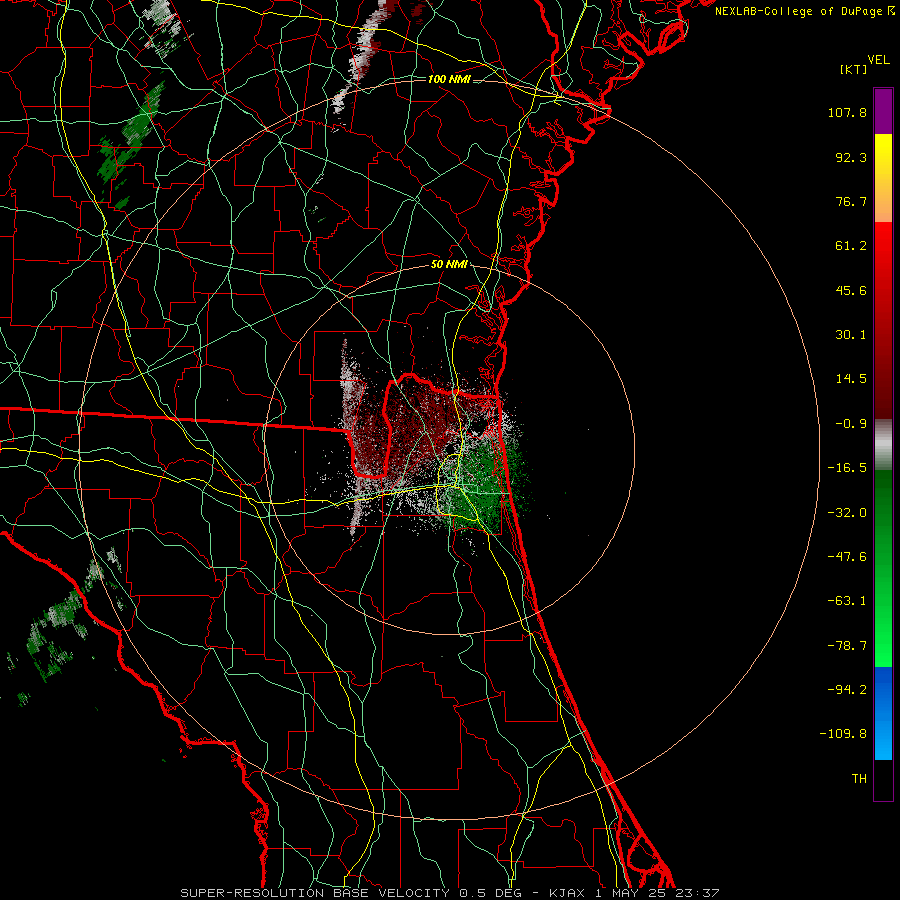The width and height of the screenshot is (900, 900).
Task: Click the -109.8 value on the velocity scale
Action: pyautogui.click(x=843, y=734)
